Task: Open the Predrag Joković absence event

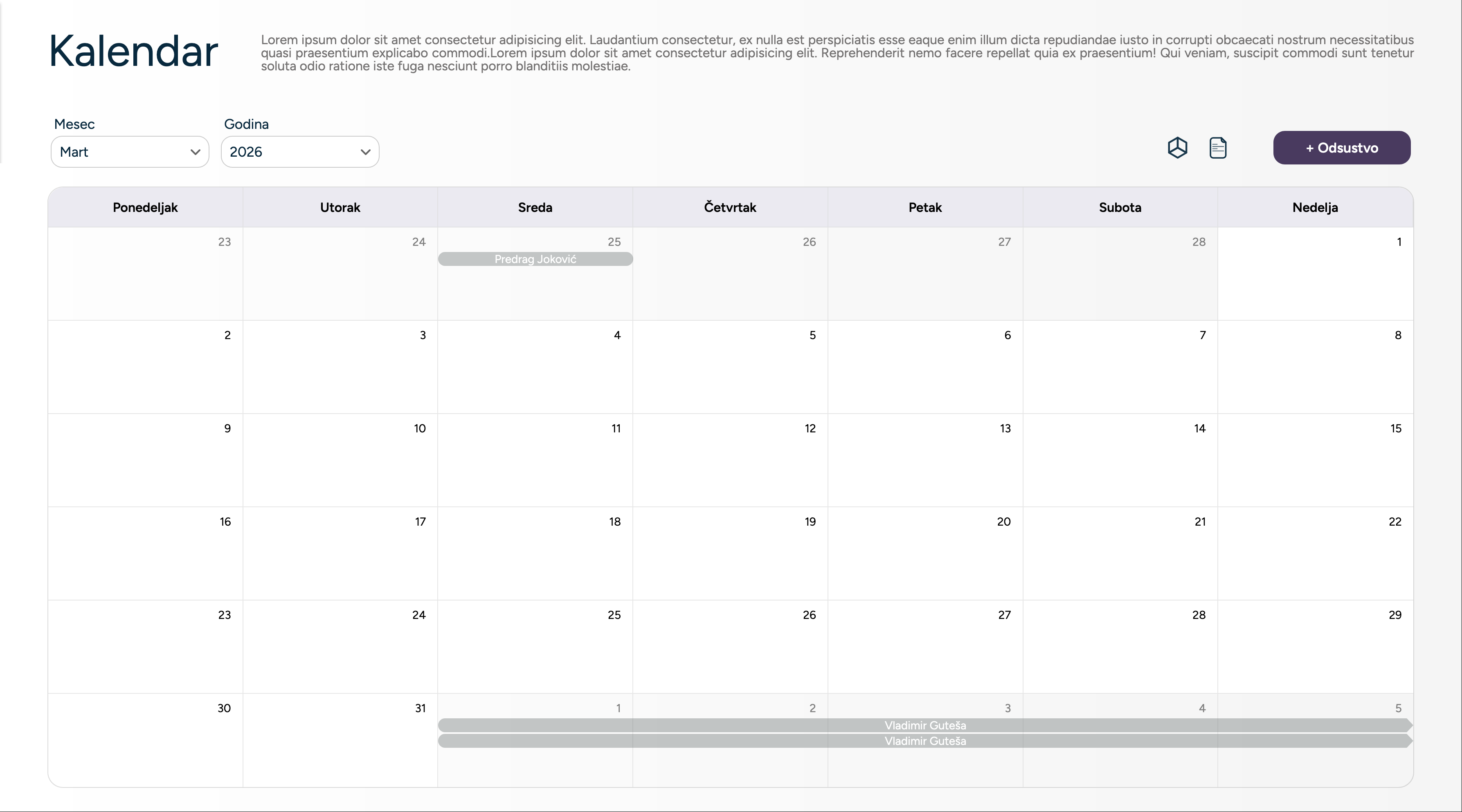Action: [x=535, y=259]
